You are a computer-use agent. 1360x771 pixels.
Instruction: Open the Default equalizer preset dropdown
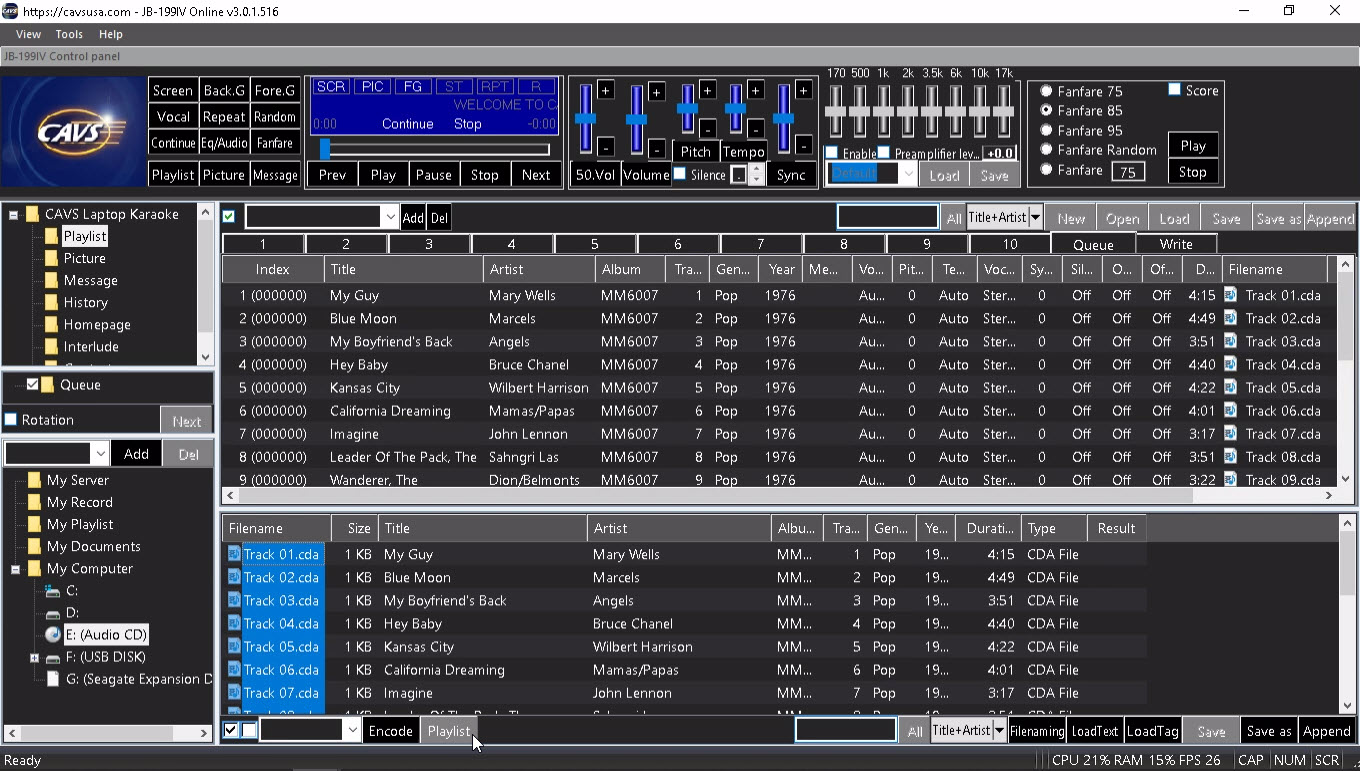pyautogui.click(x=908, y=174)
